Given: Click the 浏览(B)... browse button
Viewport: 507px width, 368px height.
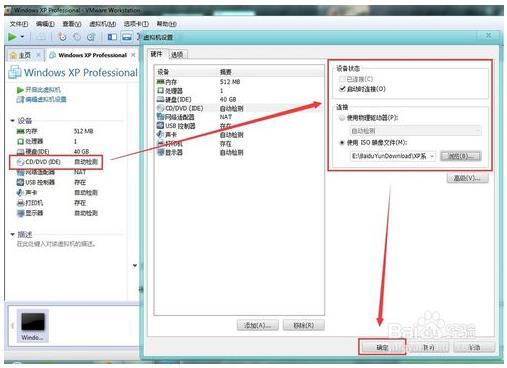Looking at the screenshot, I should [x=461, y=156].
